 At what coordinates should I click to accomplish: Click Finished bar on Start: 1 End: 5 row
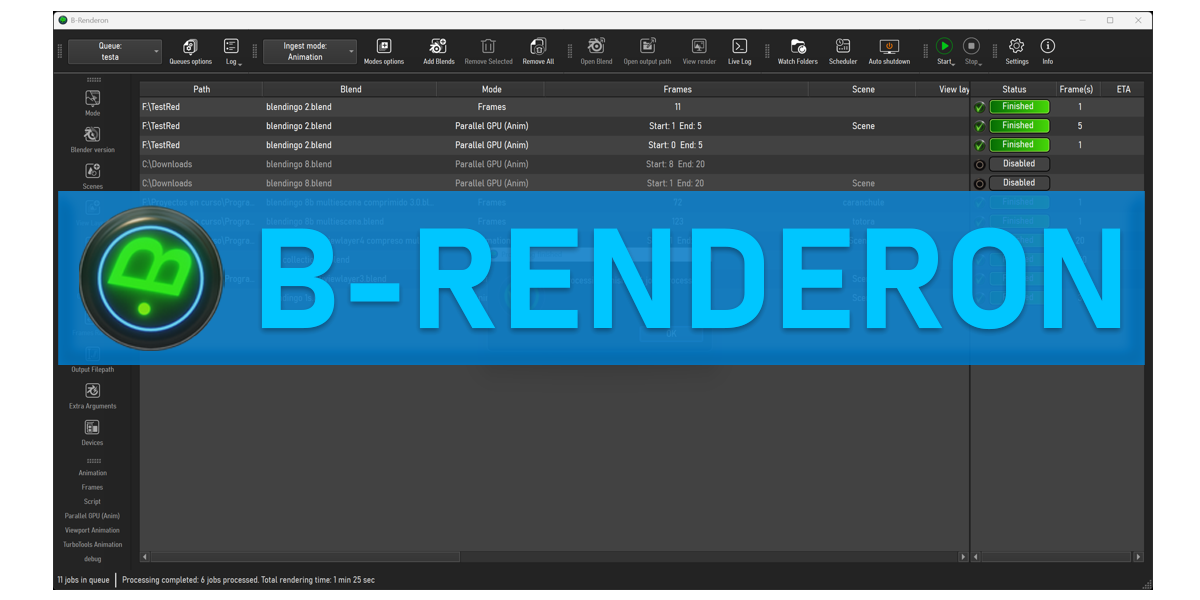tap(1019, 125)
